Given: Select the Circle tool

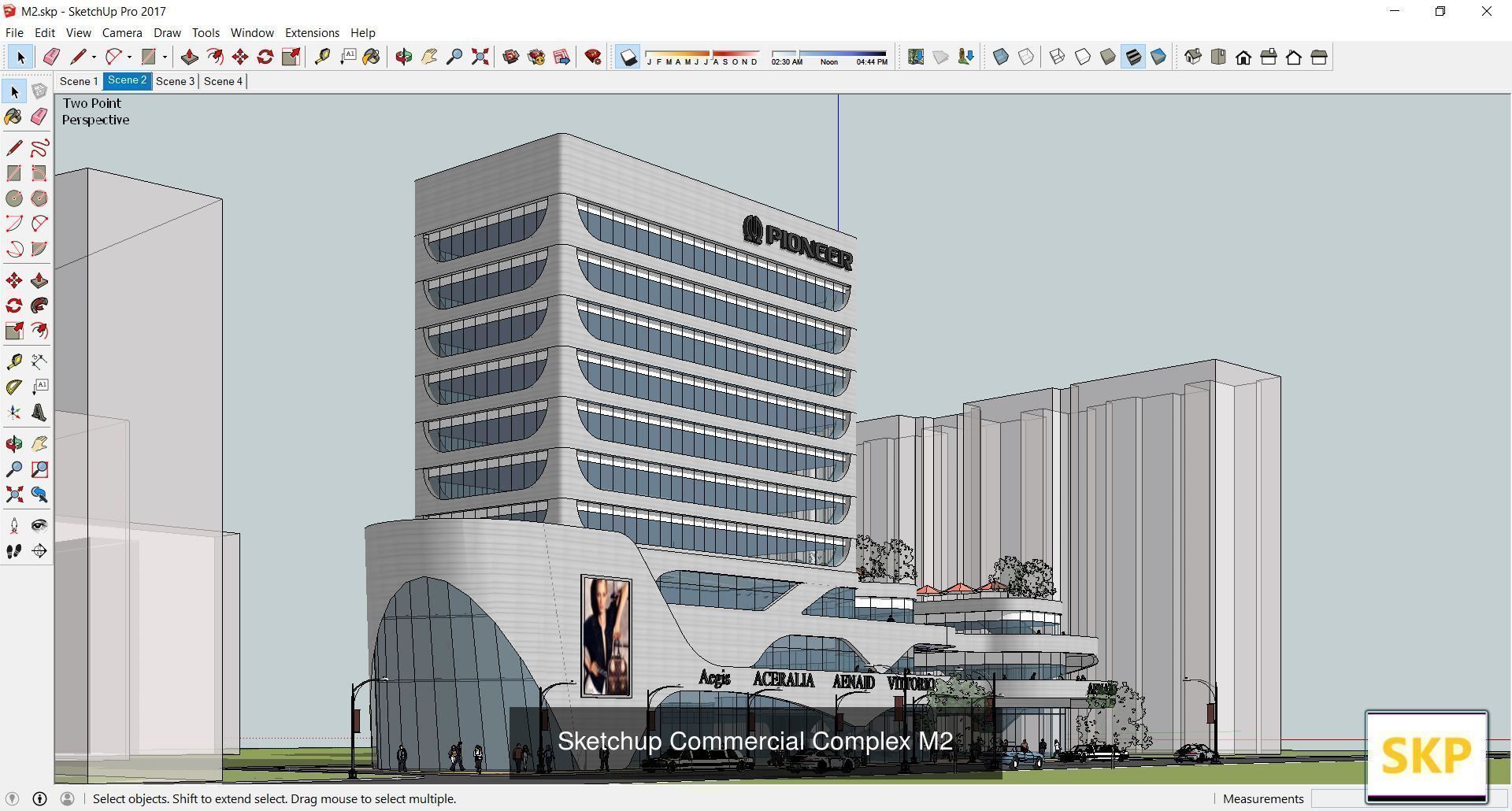Looking at the screenshot, I should tap(14, 198).
